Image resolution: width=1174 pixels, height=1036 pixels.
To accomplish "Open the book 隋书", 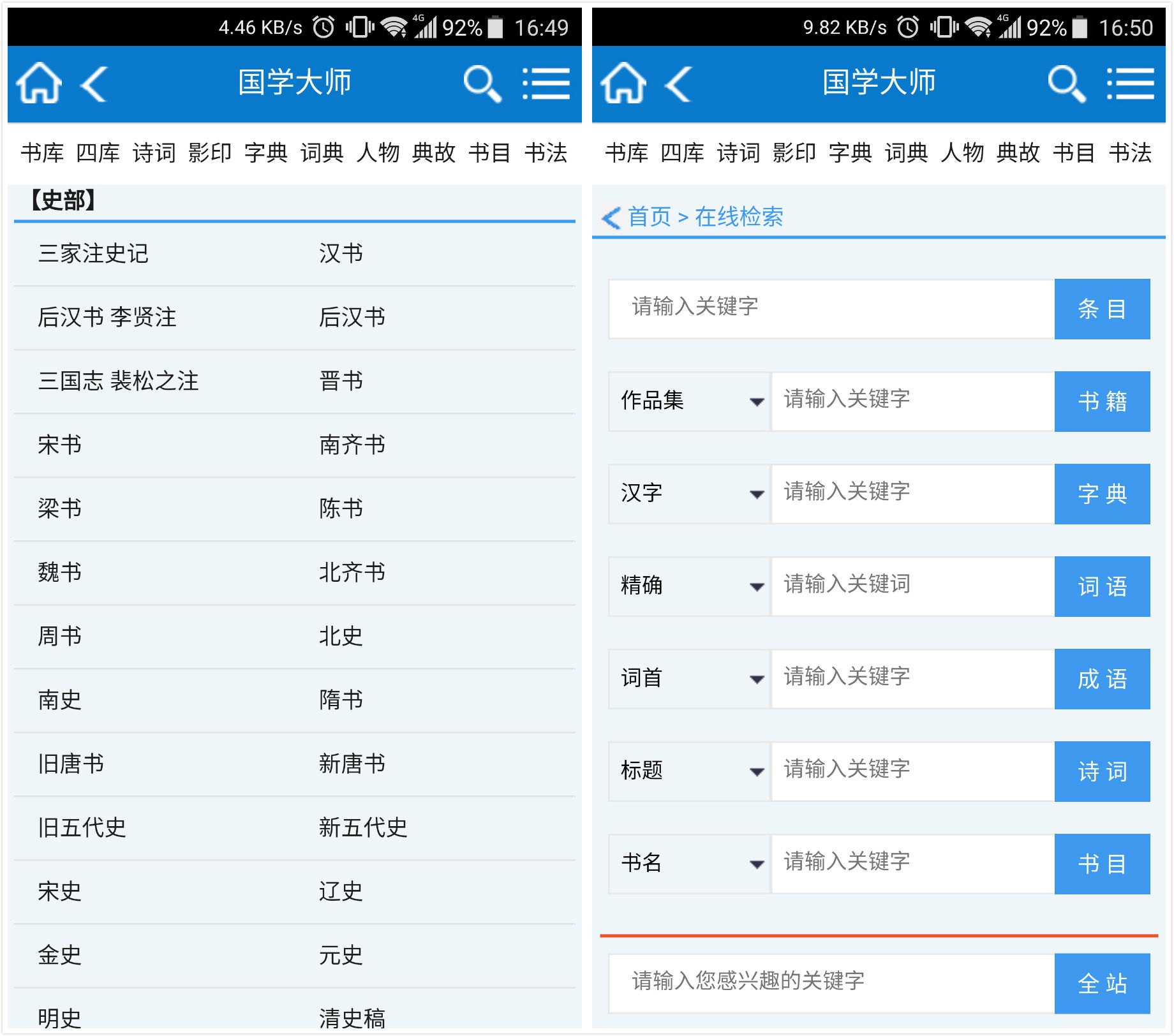I will (x=341, y=700).
